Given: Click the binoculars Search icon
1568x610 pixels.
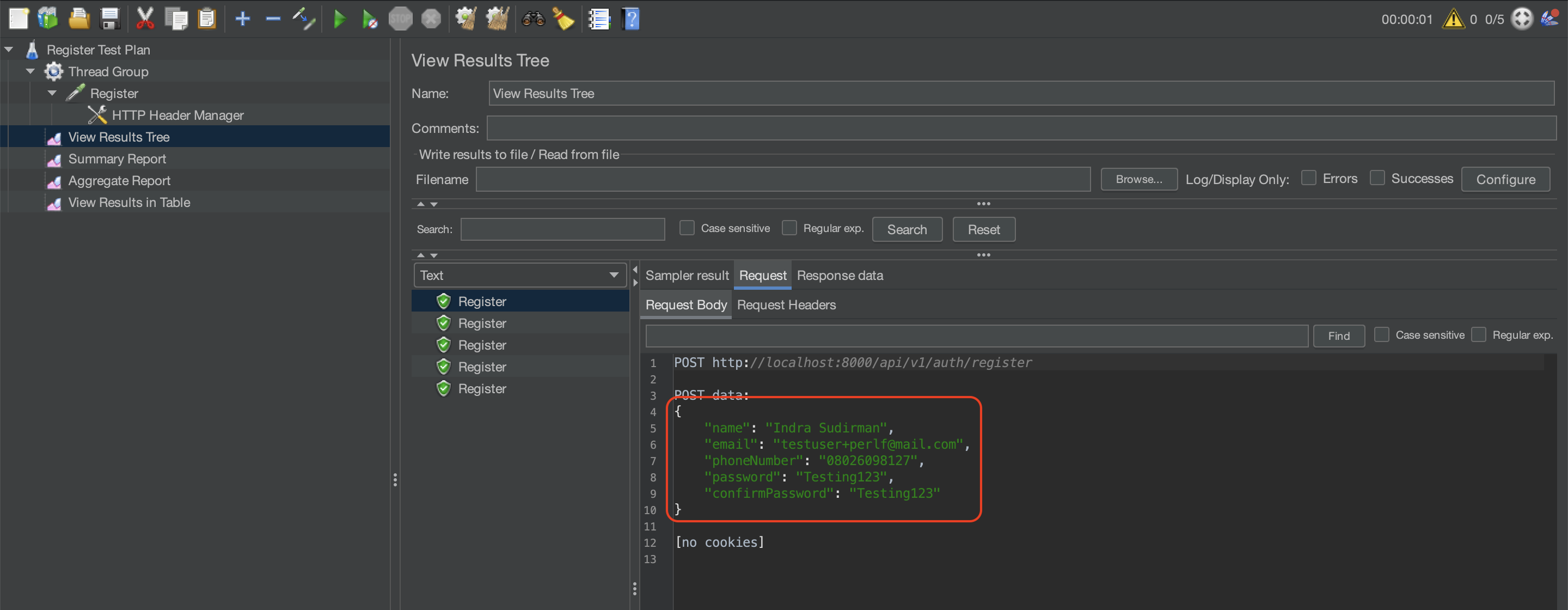Looking at the screenshot, I should pos(532,19).
